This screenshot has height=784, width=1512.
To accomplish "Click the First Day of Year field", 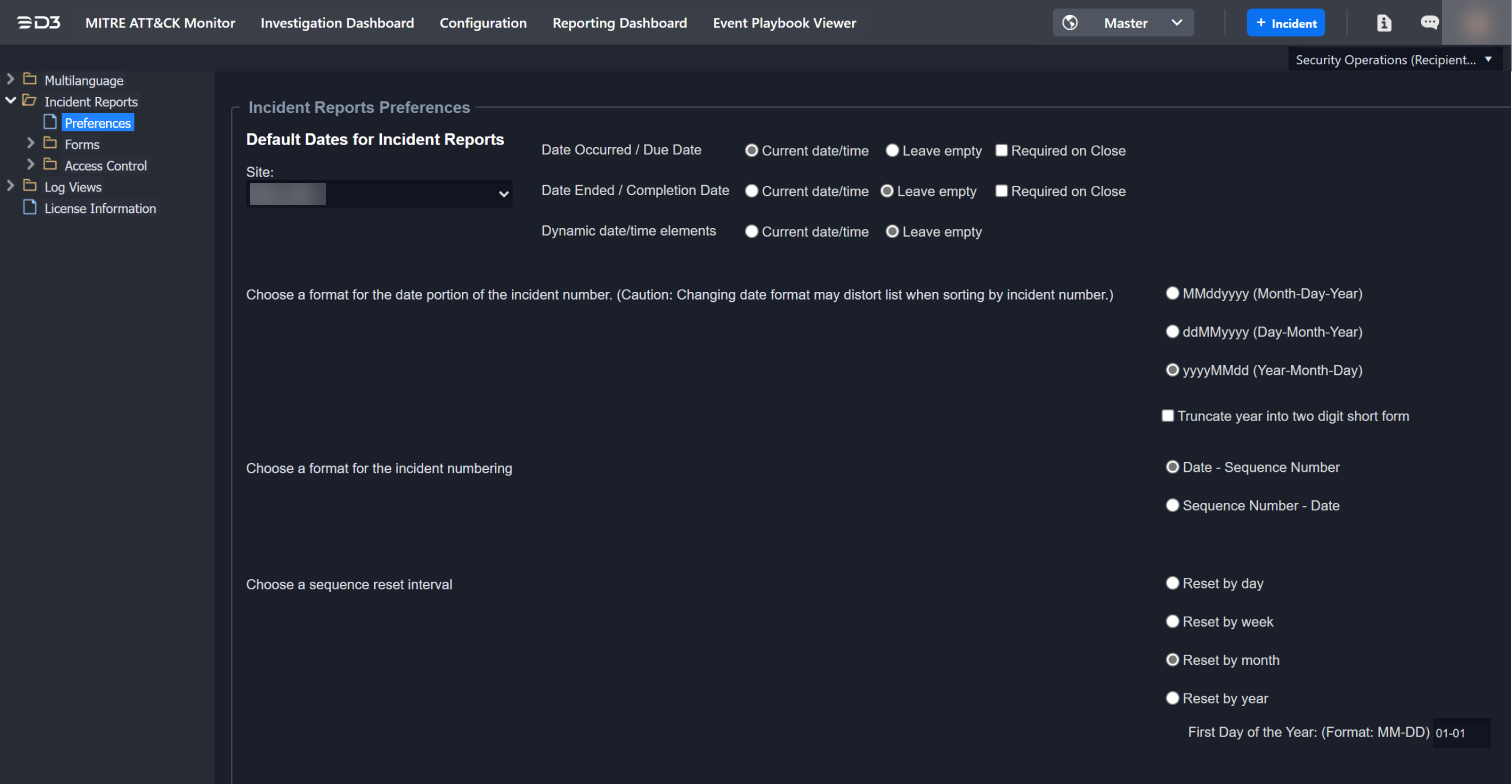I will [1460, 733].
